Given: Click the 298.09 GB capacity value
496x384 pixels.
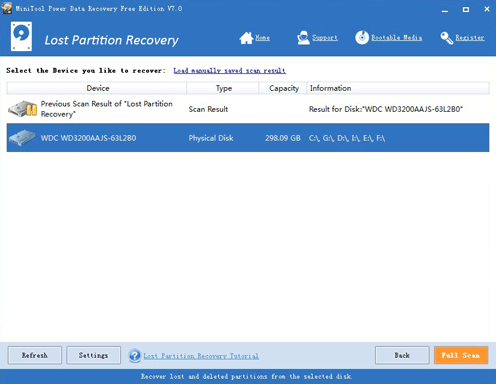Looking at the screenshot, I should [283, 138].
